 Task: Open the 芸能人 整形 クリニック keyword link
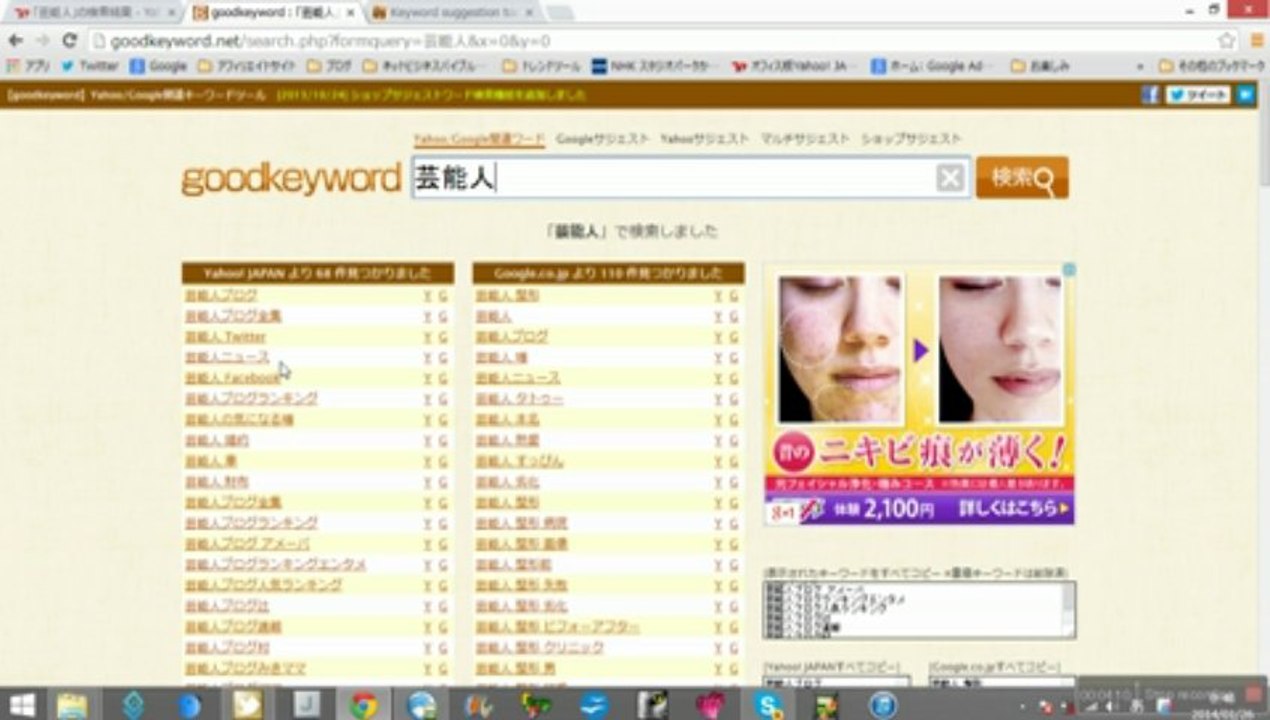point(540,648)
